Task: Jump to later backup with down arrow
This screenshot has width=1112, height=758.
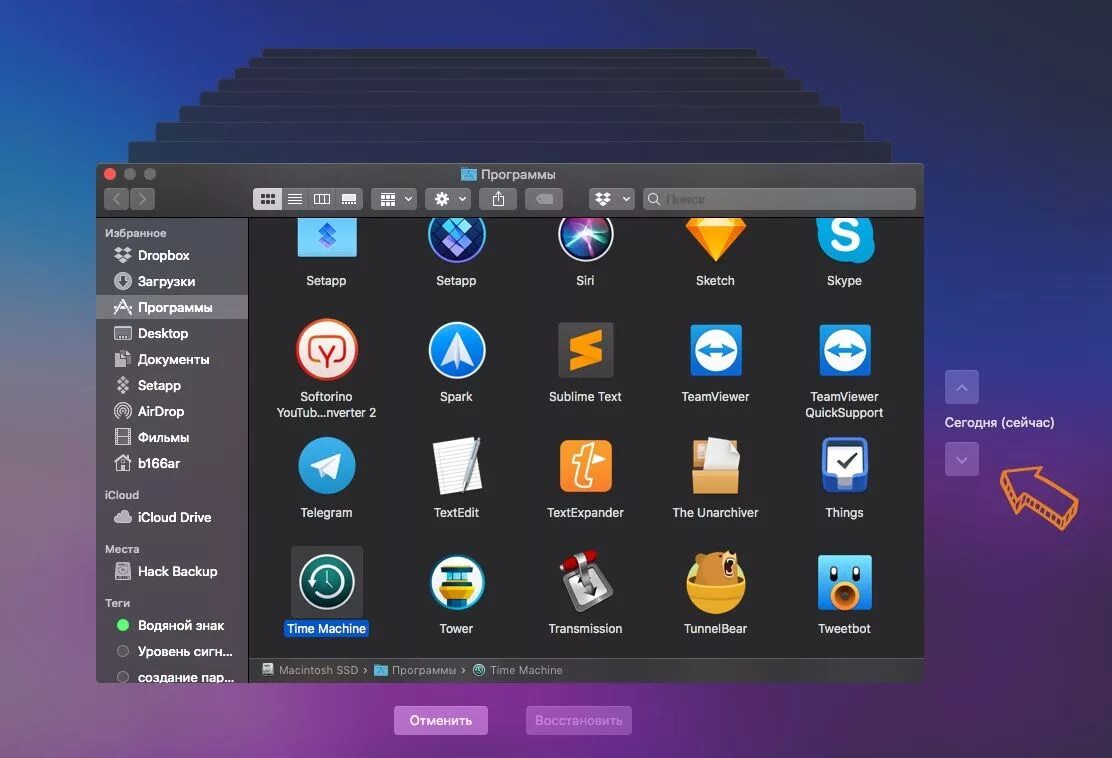Action: pos(962,459)
